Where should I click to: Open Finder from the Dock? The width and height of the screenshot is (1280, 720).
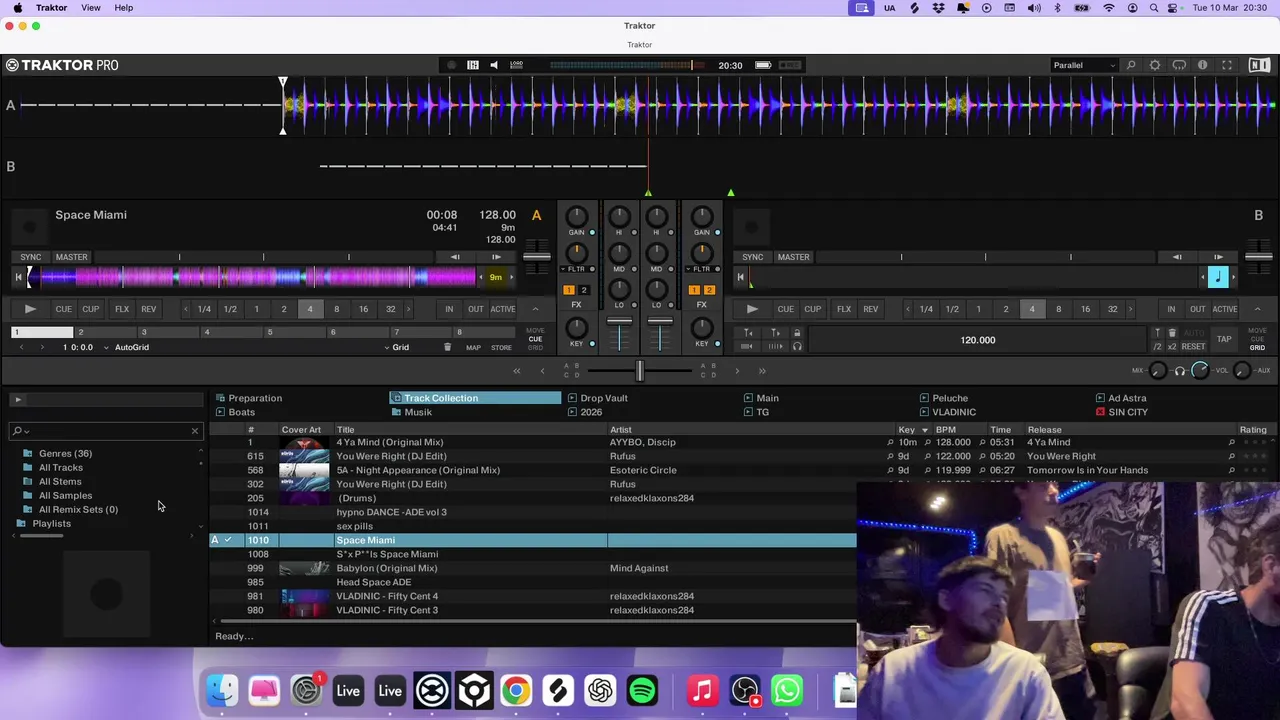(x=222, y=690)
